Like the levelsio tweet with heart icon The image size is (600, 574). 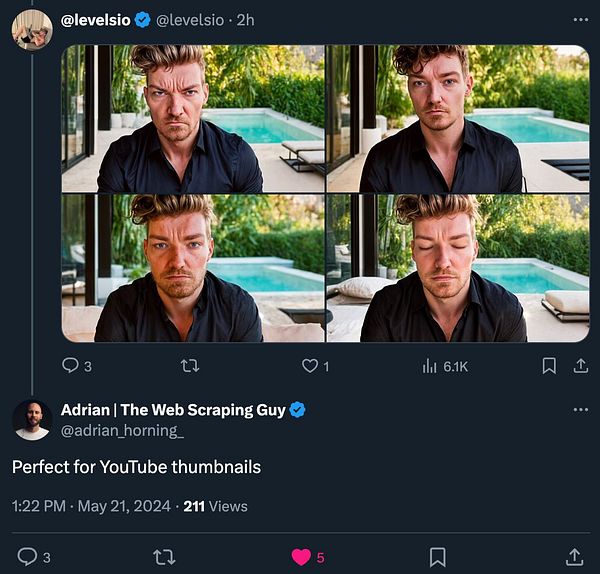point(310,366)
